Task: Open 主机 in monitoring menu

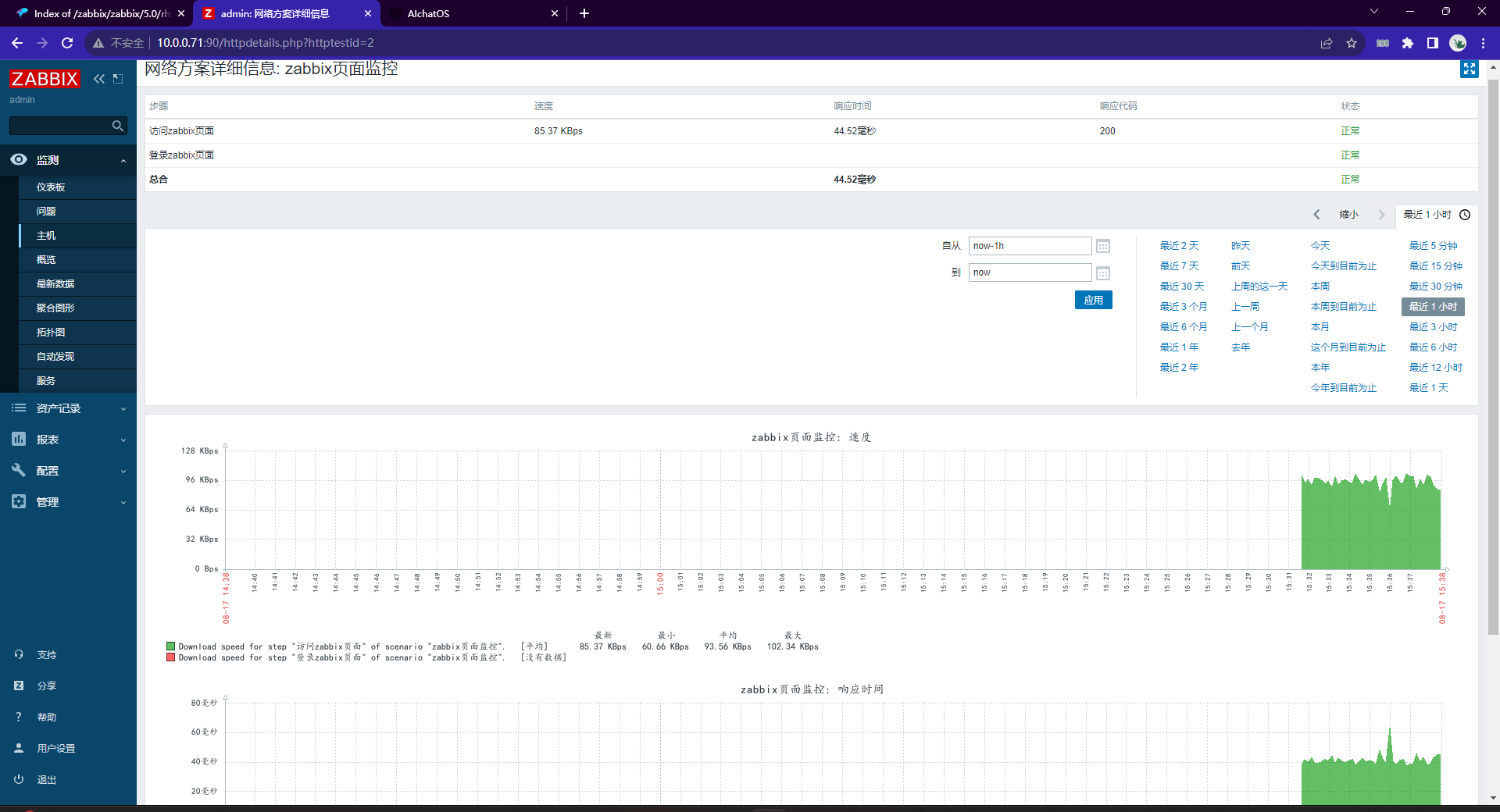Action: 46,236
